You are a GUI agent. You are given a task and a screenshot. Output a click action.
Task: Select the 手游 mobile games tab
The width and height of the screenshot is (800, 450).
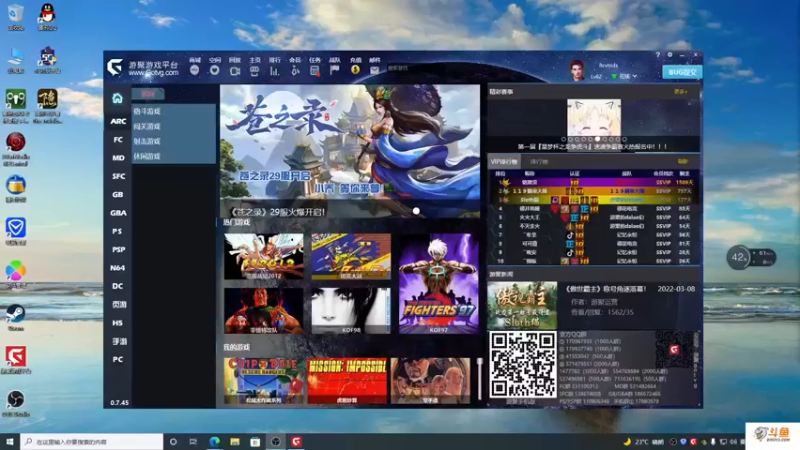click(119, 341)
